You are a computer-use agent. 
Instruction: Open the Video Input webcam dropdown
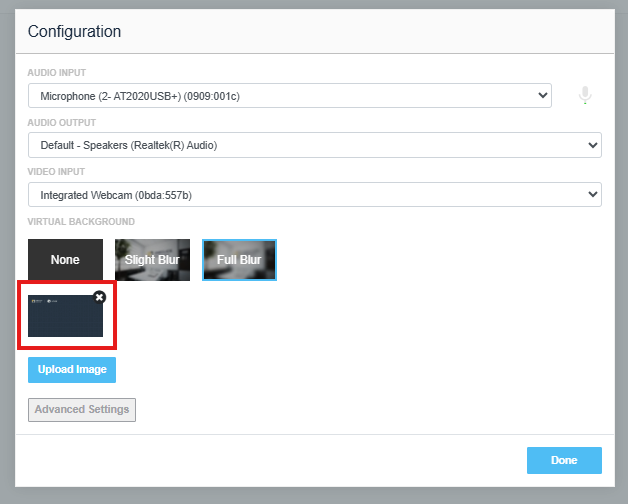click(315, 195)
